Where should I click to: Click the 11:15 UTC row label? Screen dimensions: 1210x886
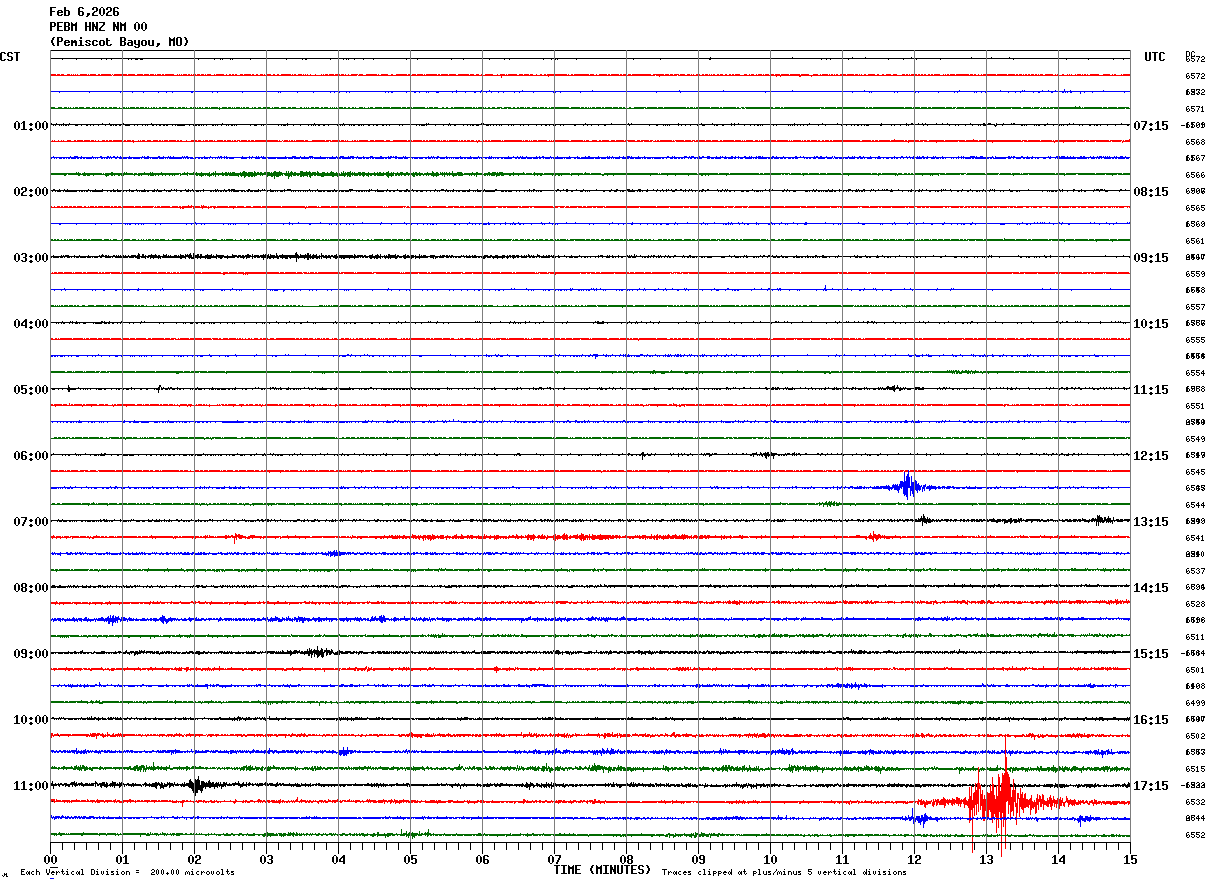click(x=1151, y=390)
